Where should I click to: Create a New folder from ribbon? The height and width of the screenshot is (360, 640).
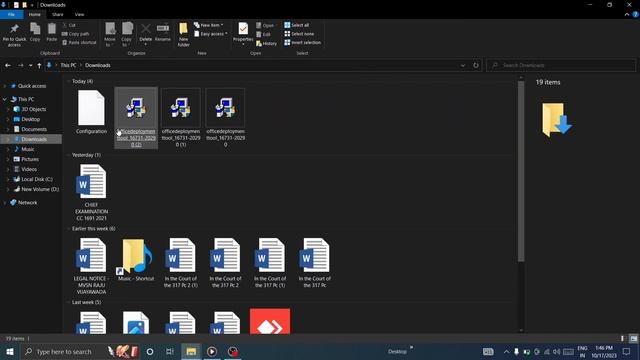coord(183,35)
